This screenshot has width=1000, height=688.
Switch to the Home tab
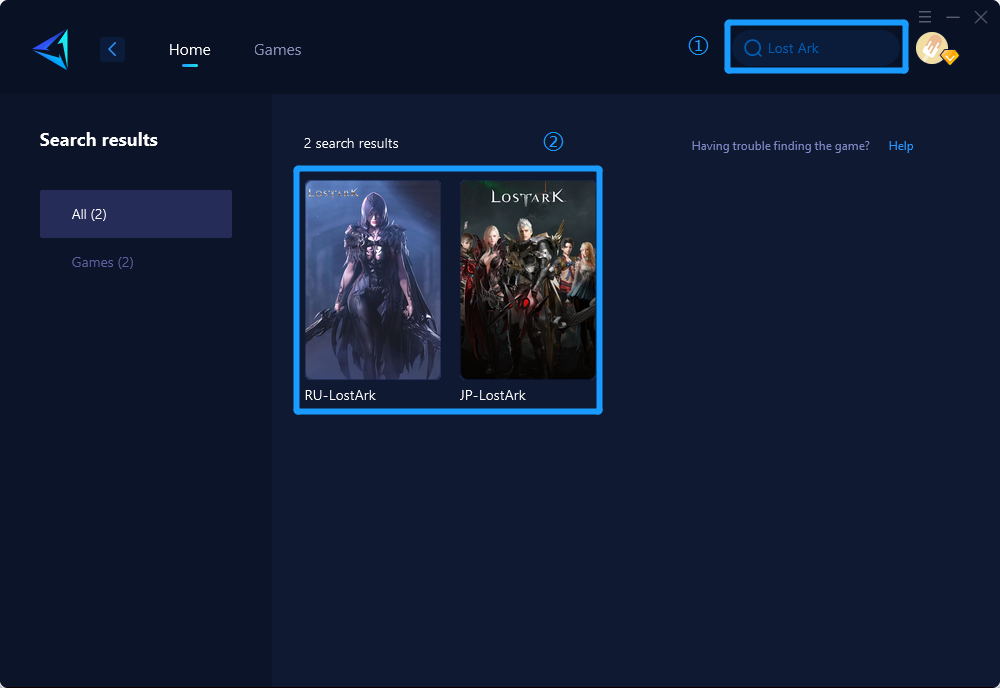pos(189,49)
